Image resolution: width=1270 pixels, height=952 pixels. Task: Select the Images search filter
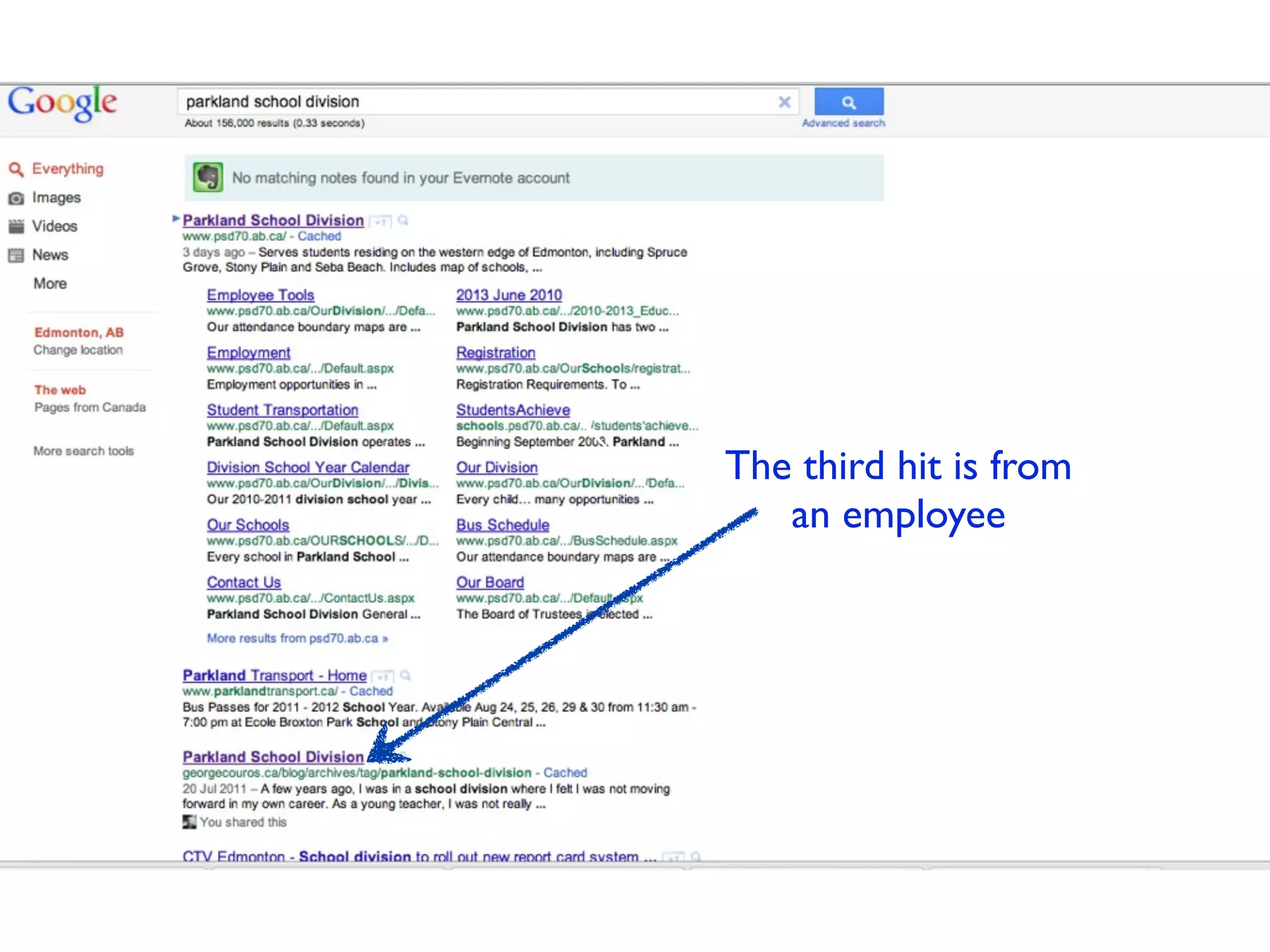coord(56,198)
